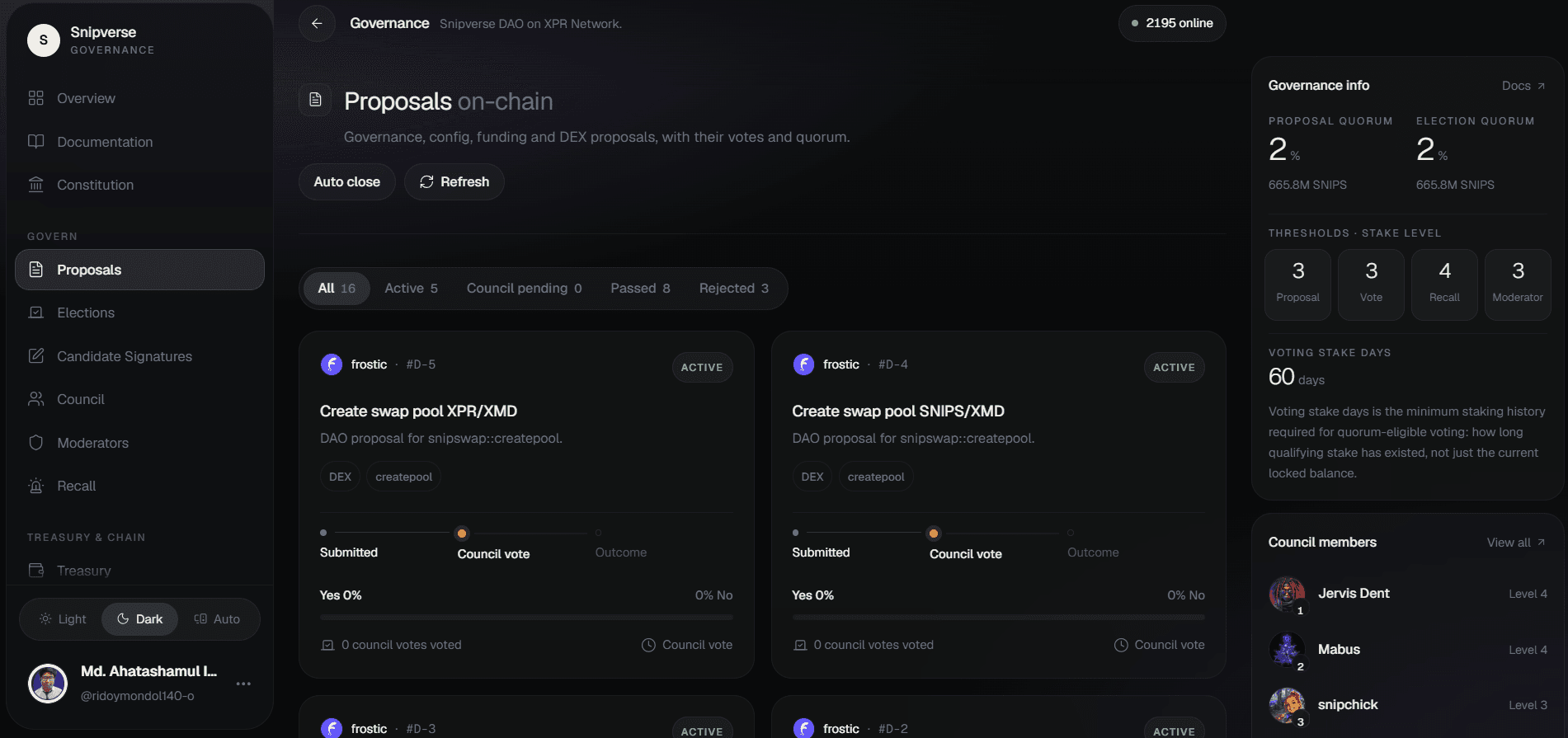This screenshot has width=1568, height=738.
Task: Refresh the proposals list
Action: tap(454, 181)
